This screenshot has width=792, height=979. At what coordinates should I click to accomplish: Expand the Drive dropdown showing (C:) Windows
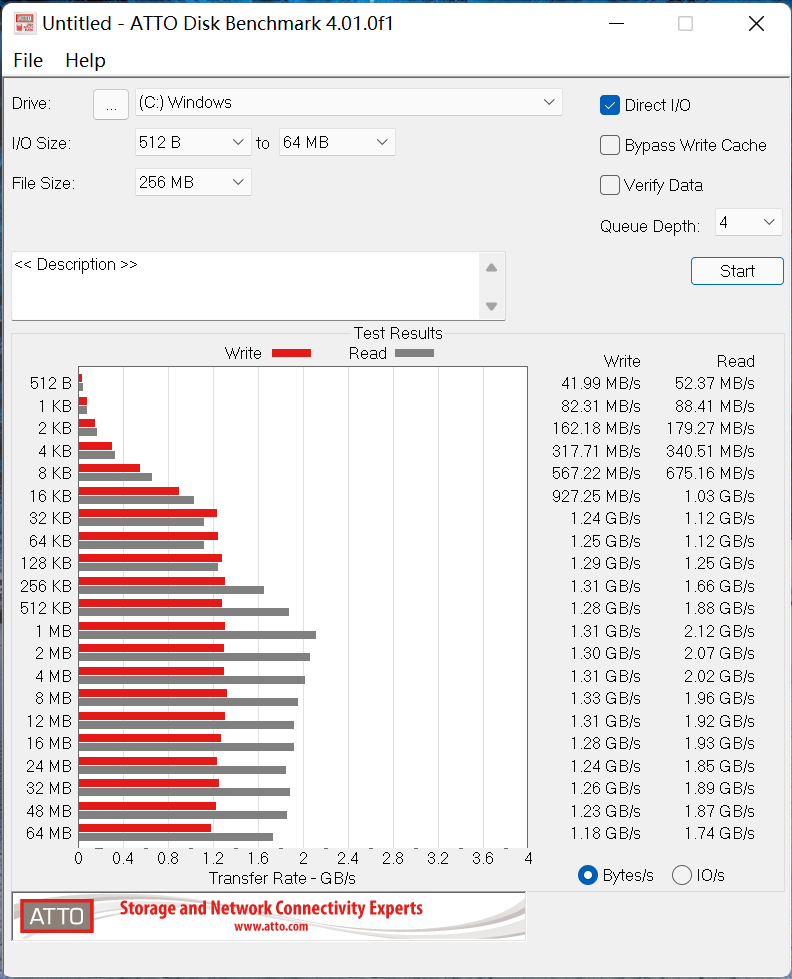click(x=349, y=102)
